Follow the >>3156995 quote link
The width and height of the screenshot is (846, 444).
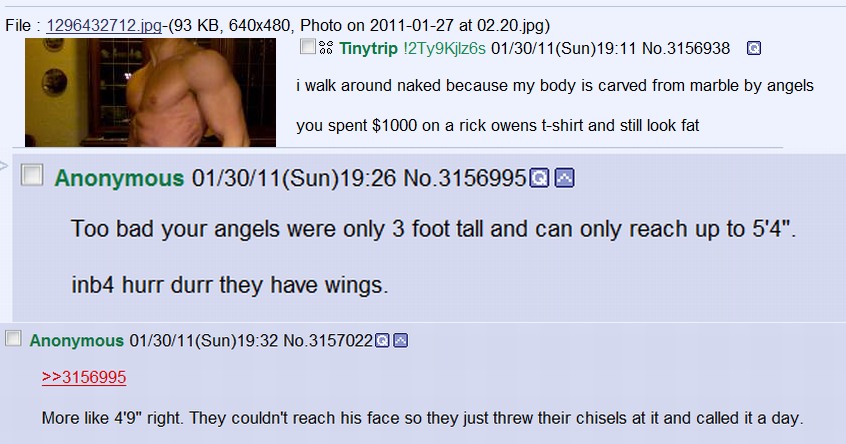coord(84,377)
